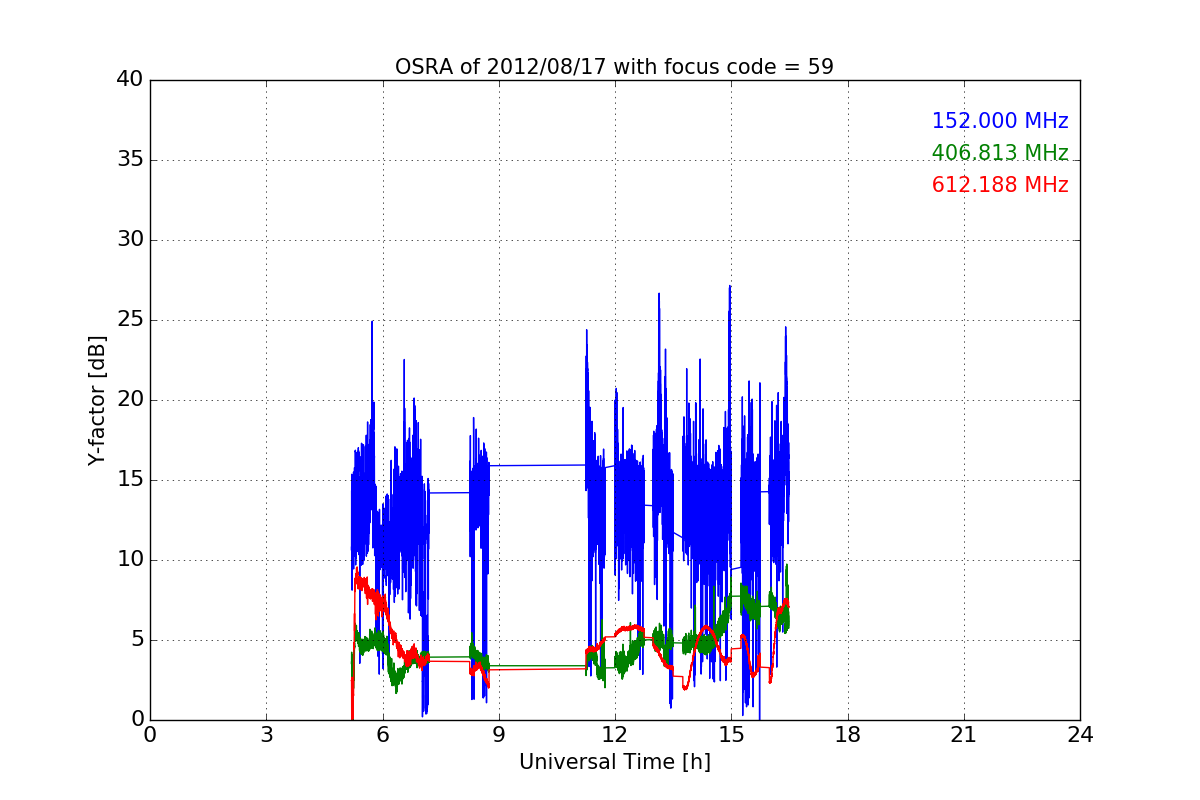Click the x-axis tick label '6'
This screenshot has width=1200, height=800.
pyautogui.click(x=382, y=735)
